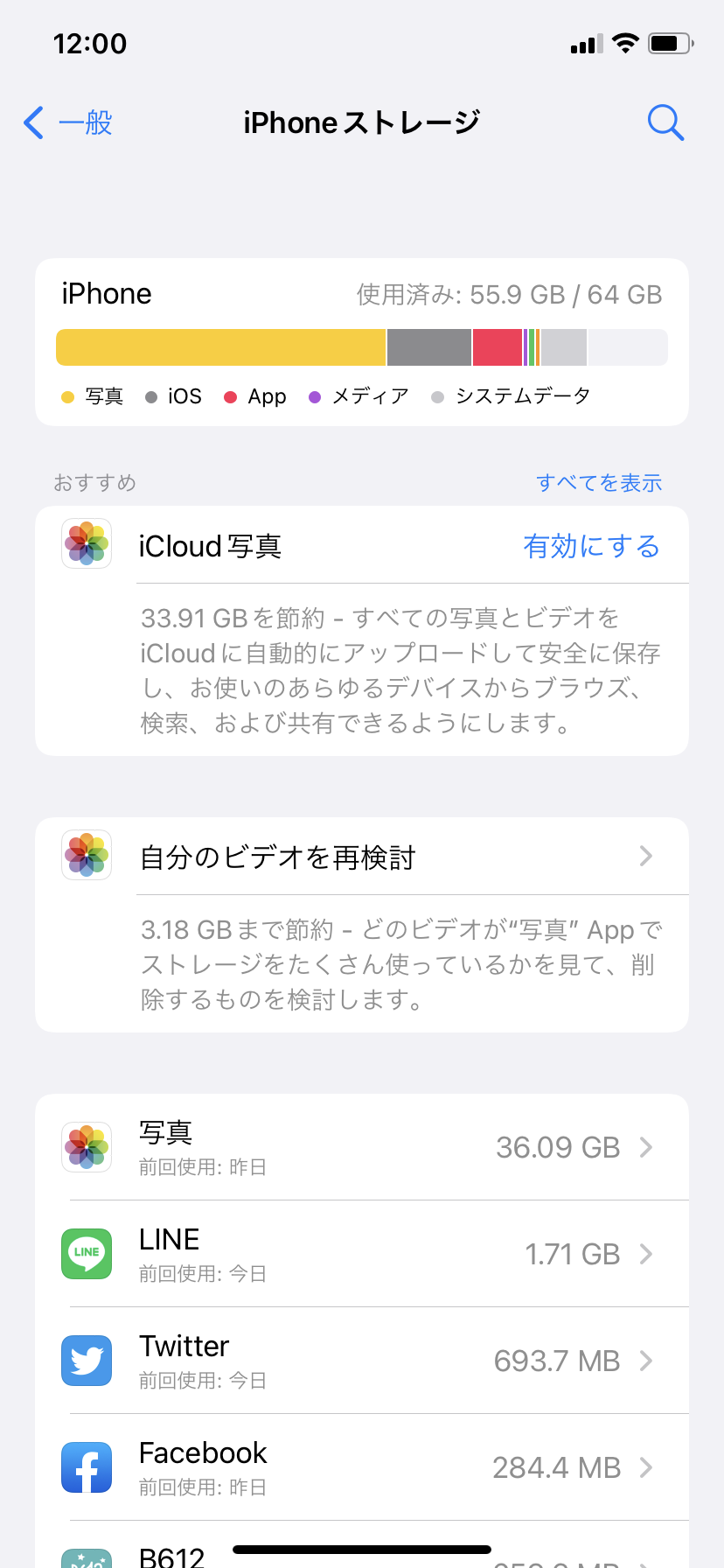Tap 有効にする to enable iCloud Photos
Image resolution: width=724 pixels, height=1568 pixels.
(591, 546)
